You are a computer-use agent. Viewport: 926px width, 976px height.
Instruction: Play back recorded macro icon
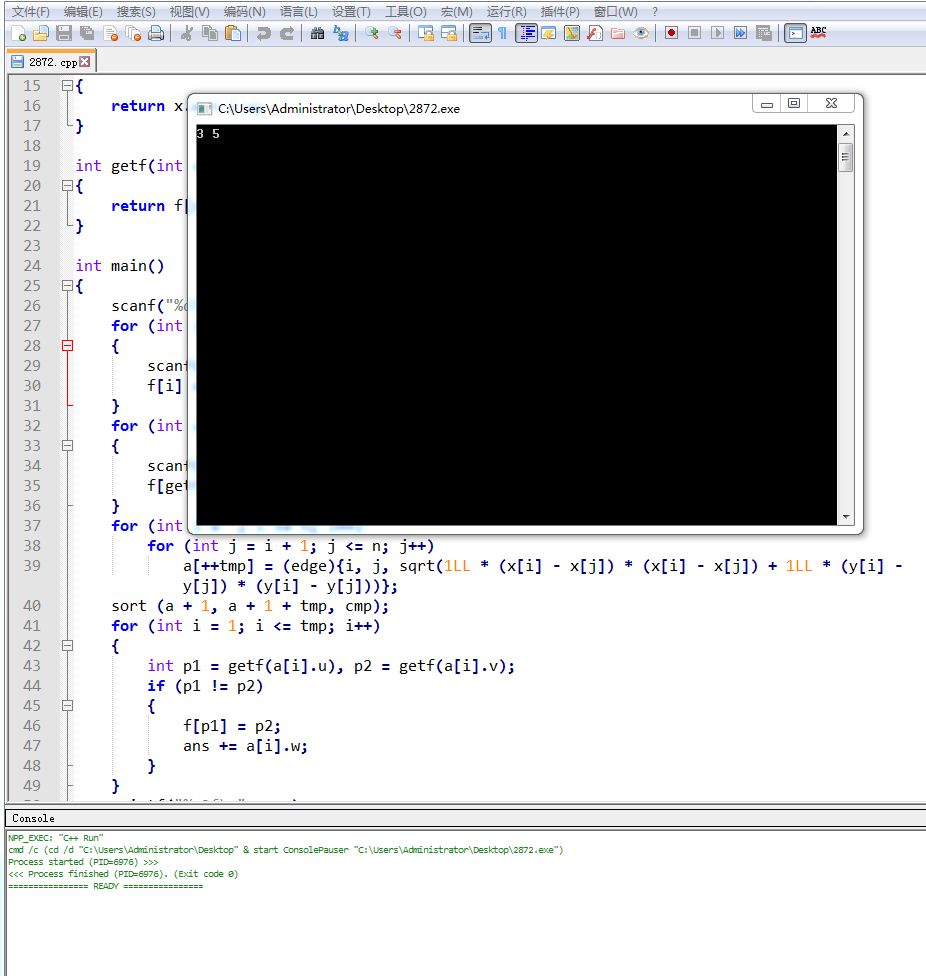[x=718, y=33]
